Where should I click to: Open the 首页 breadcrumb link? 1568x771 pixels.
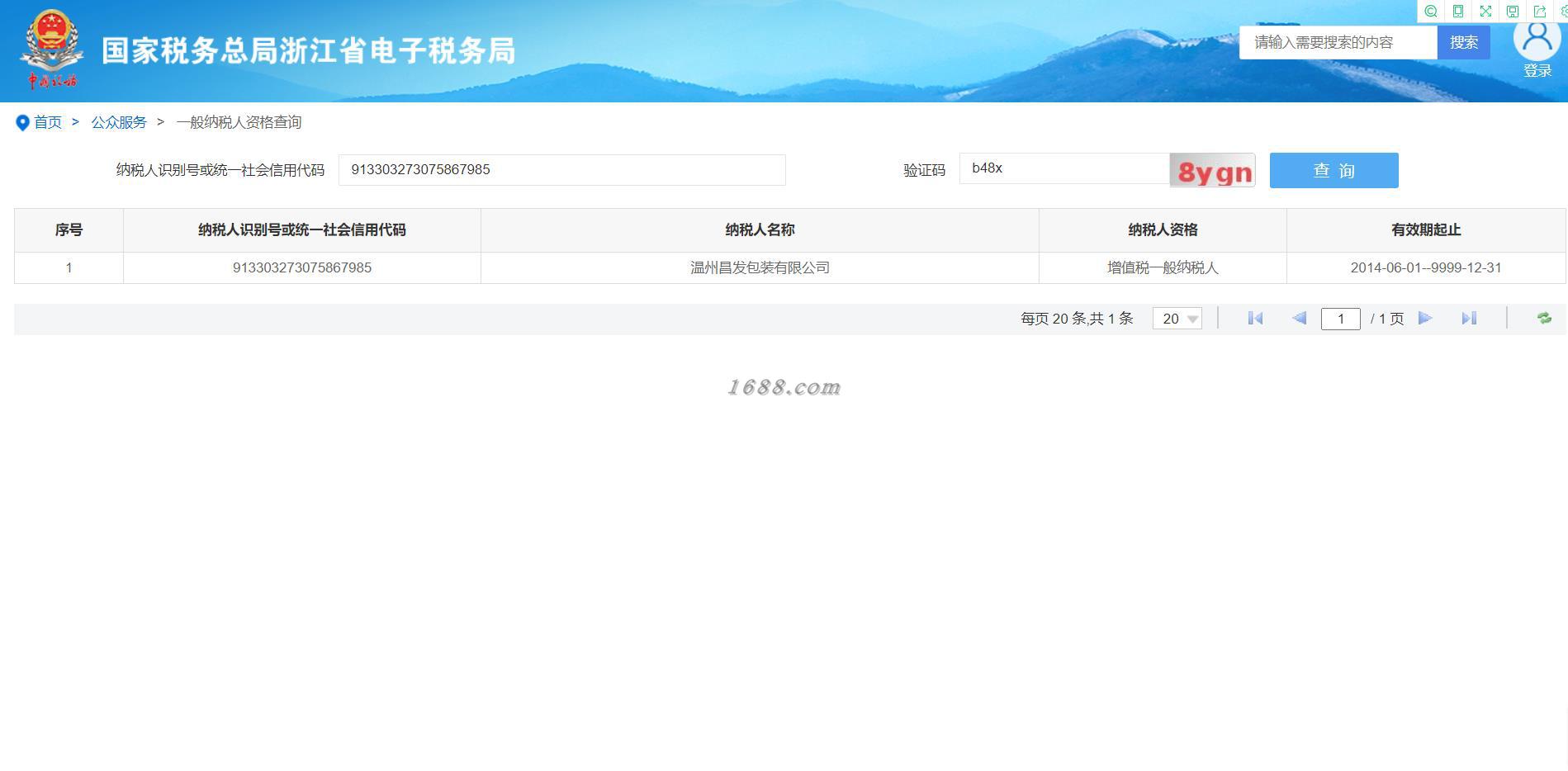pyautogui.click(x=48, y=122)
